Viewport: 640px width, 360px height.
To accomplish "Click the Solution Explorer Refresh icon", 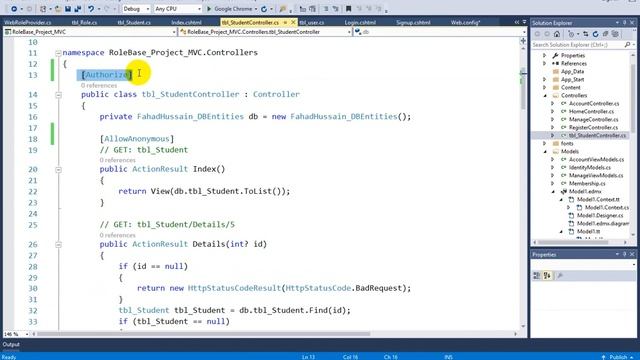I will click(596, 34).
